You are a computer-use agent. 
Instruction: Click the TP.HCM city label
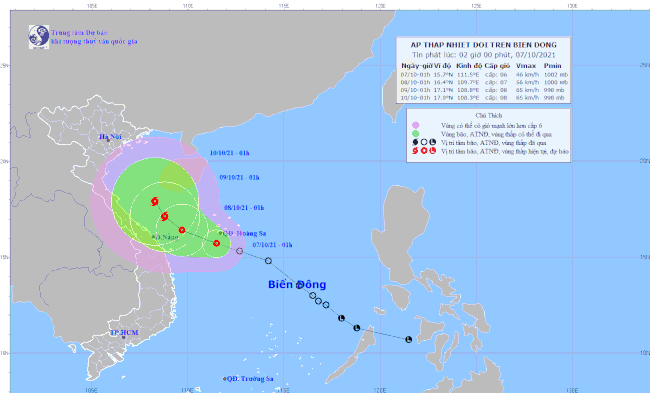coord(124,332)
